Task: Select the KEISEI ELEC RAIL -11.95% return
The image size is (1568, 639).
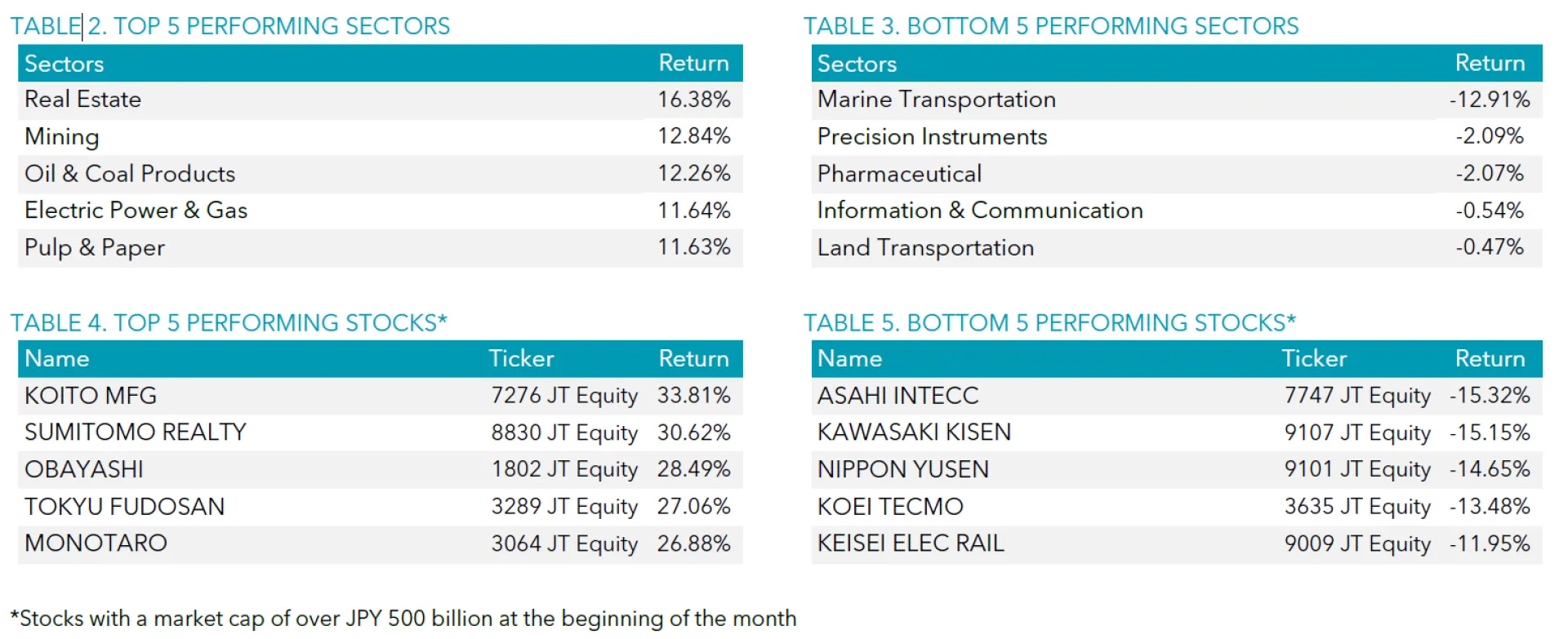Action: (1490, 544)
